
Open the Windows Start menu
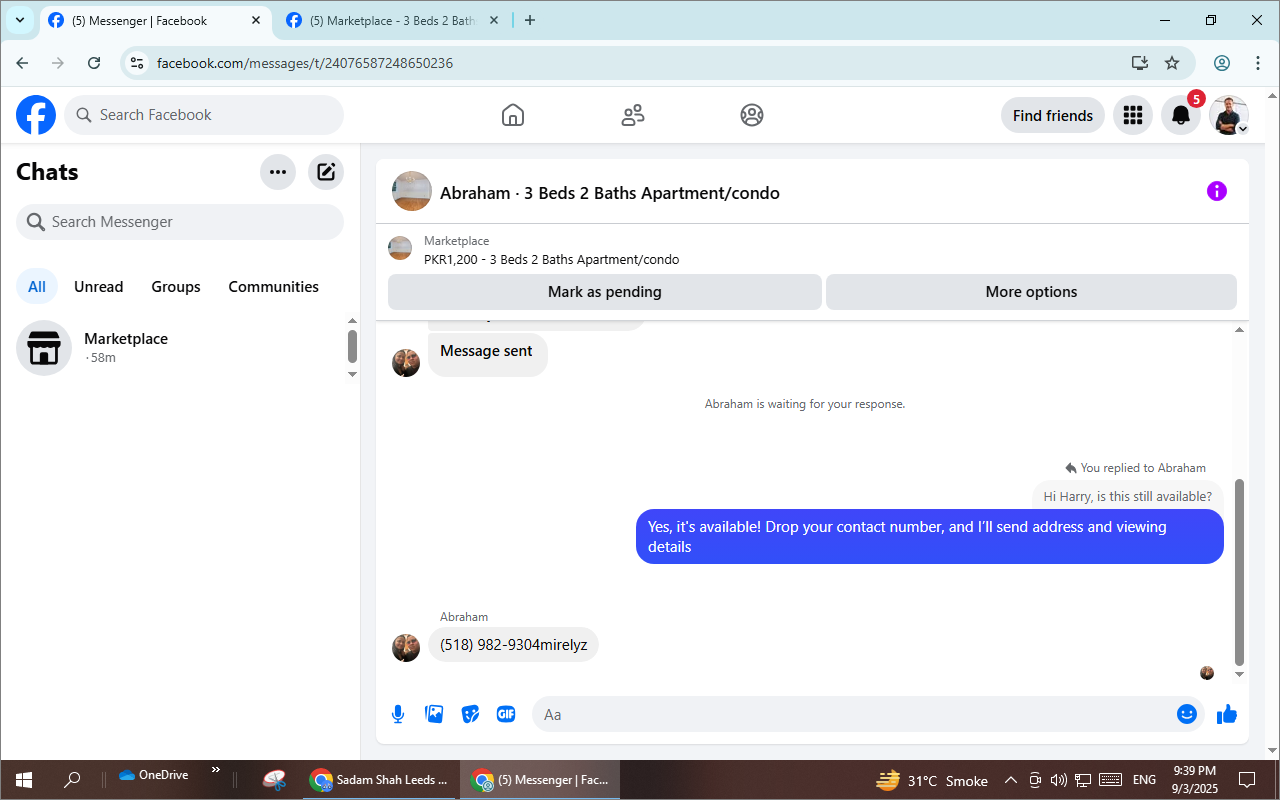[x=23, y=780]
